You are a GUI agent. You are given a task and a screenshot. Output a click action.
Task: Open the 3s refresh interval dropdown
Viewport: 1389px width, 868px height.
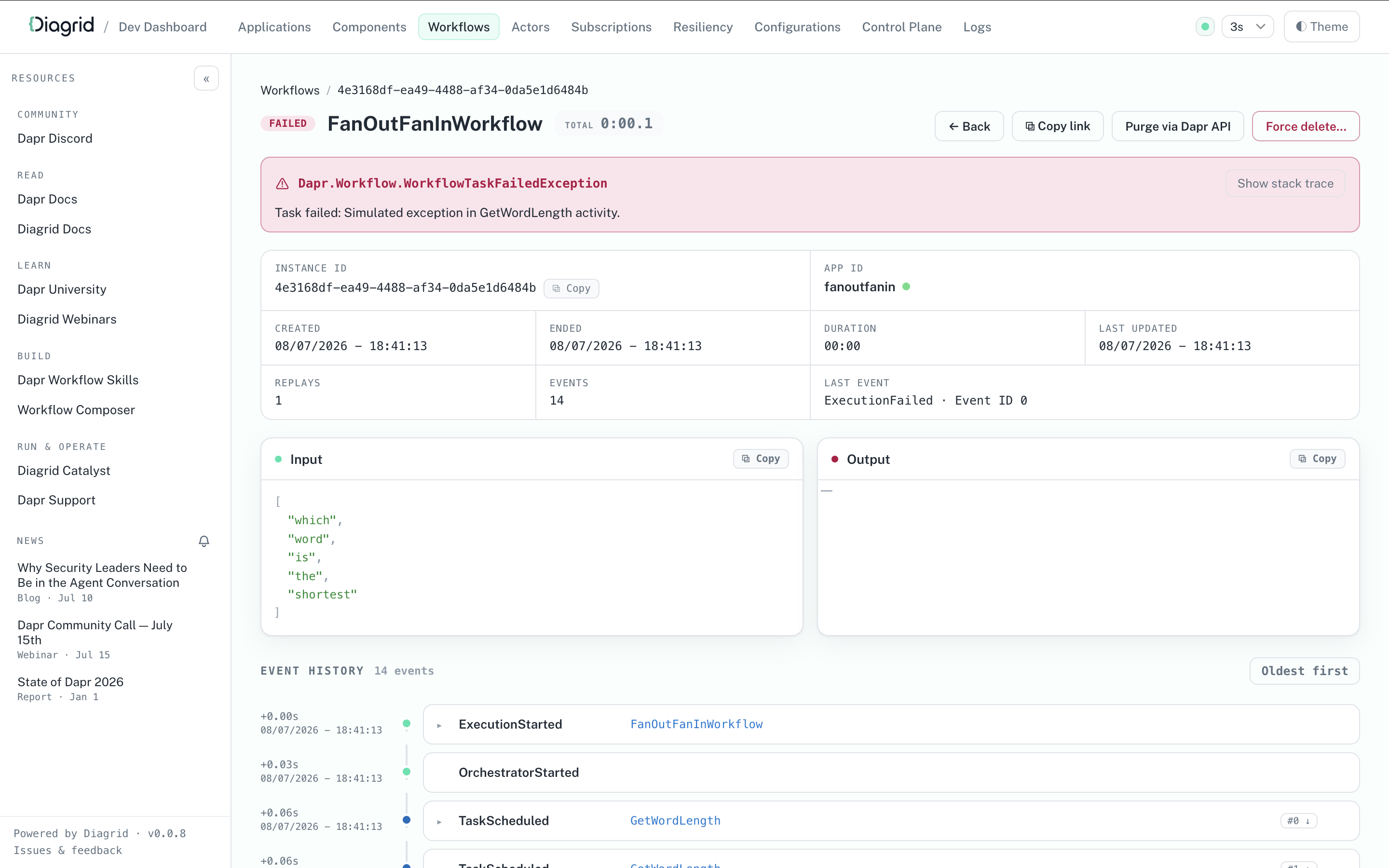[x=1247, y=27]
